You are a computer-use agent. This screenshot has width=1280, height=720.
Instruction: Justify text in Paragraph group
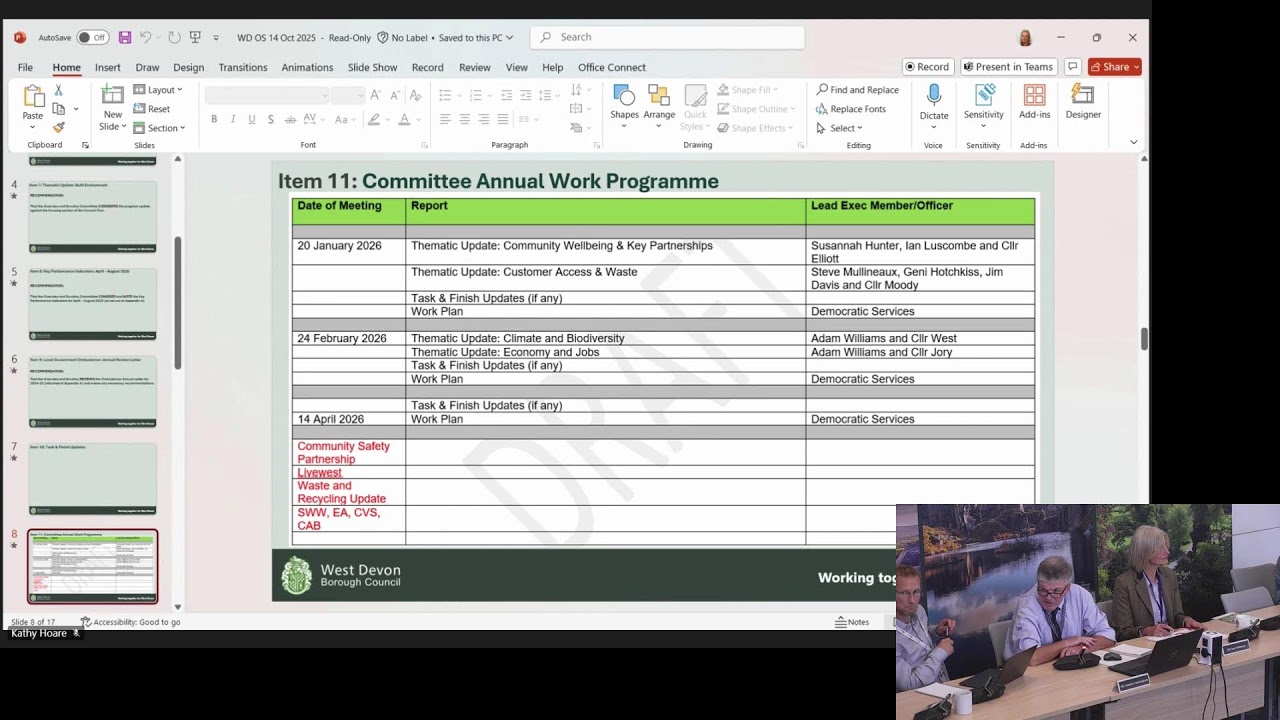pos(502,119)
